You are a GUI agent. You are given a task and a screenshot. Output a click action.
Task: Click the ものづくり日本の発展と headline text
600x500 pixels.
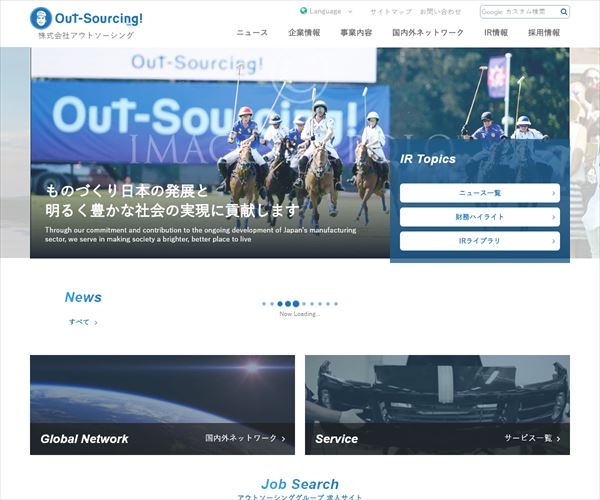pos(127,191)
